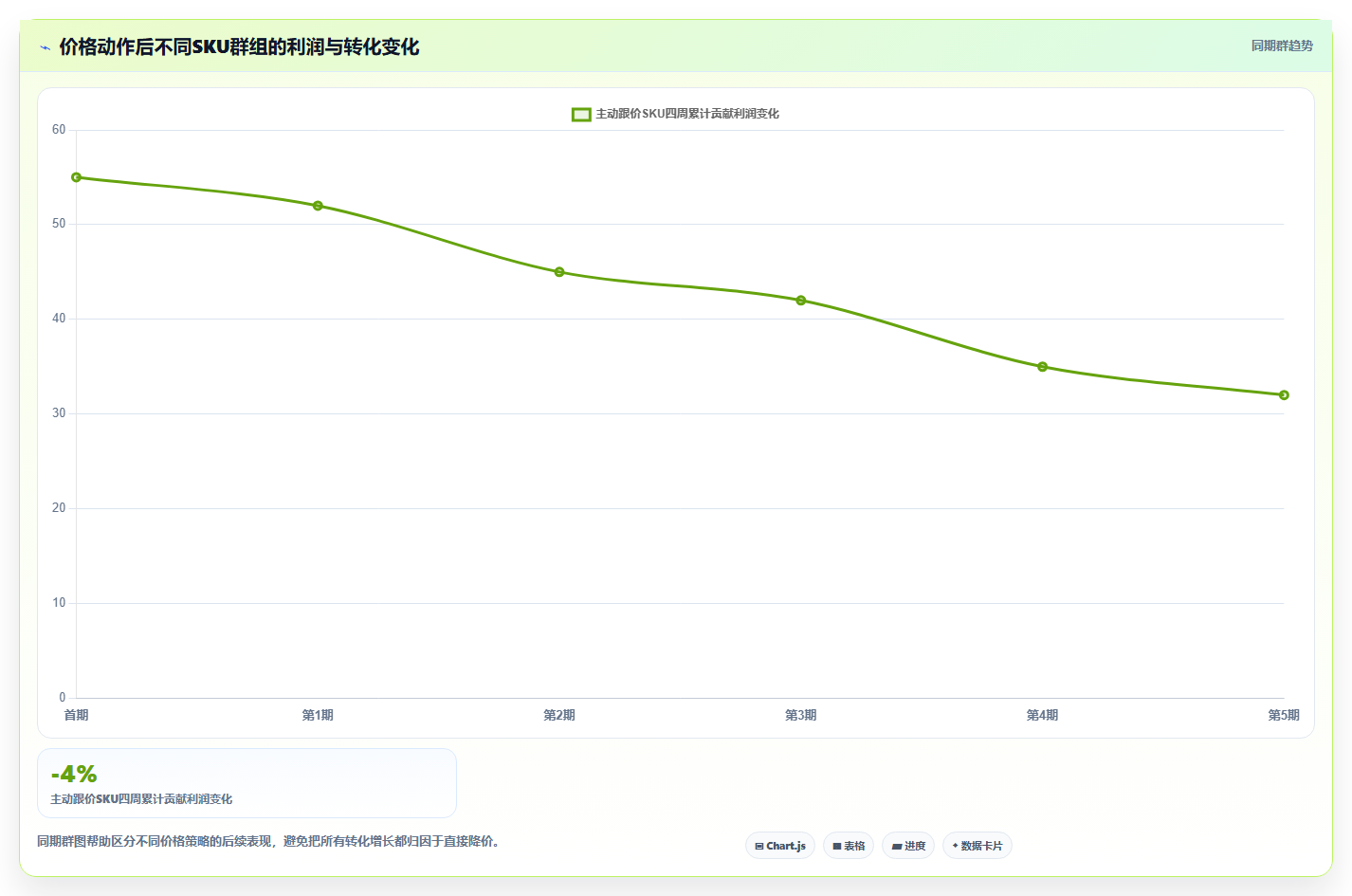Viewport: 1352px width, 896px height.
Task: Click the footer note starting 同期群图帮助区分
Action: pos(268,841)
